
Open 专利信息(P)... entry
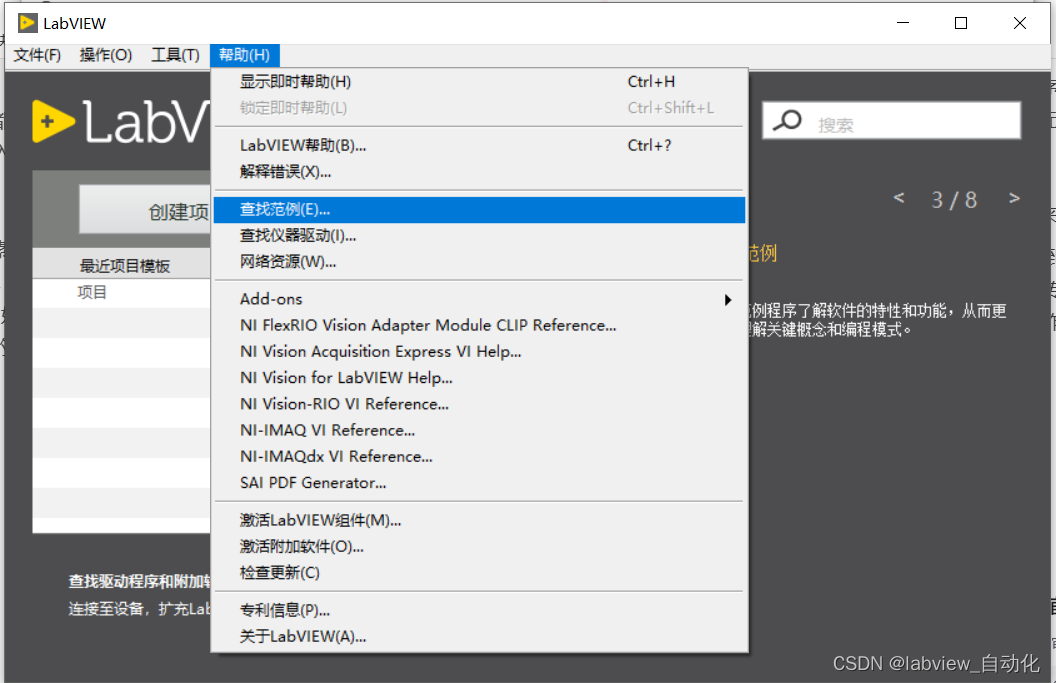click(480, 610)
